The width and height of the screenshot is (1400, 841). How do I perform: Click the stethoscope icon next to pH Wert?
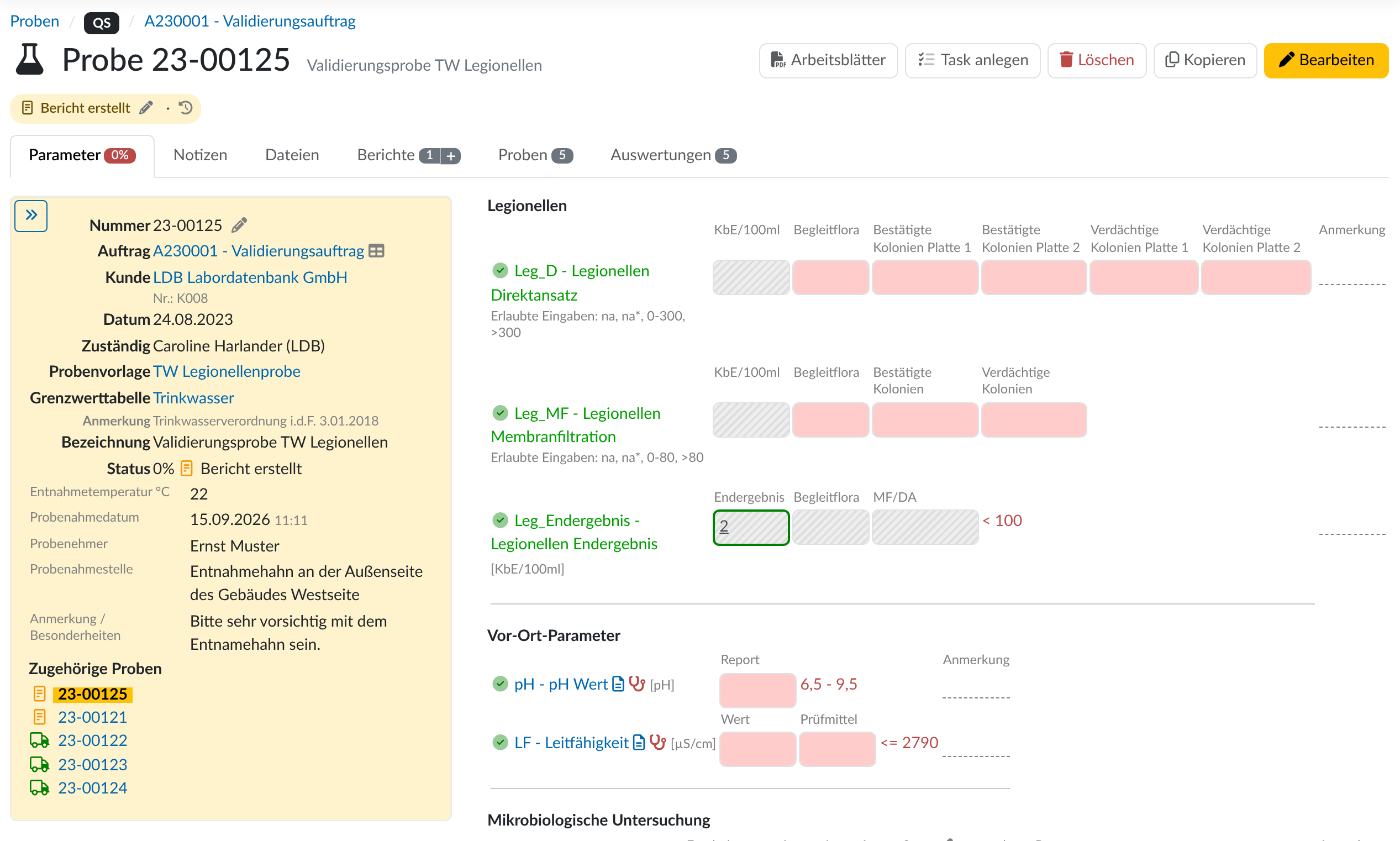638,684
